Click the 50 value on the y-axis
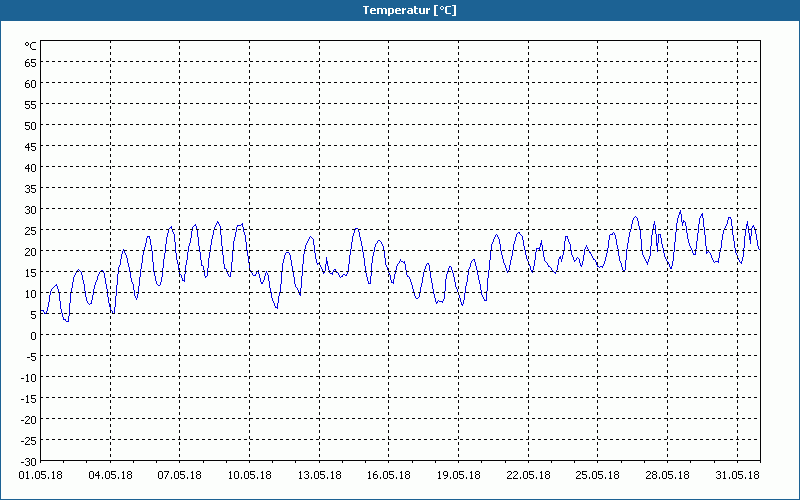This screenshot has height=500, width=800. (x=31, y=126)
